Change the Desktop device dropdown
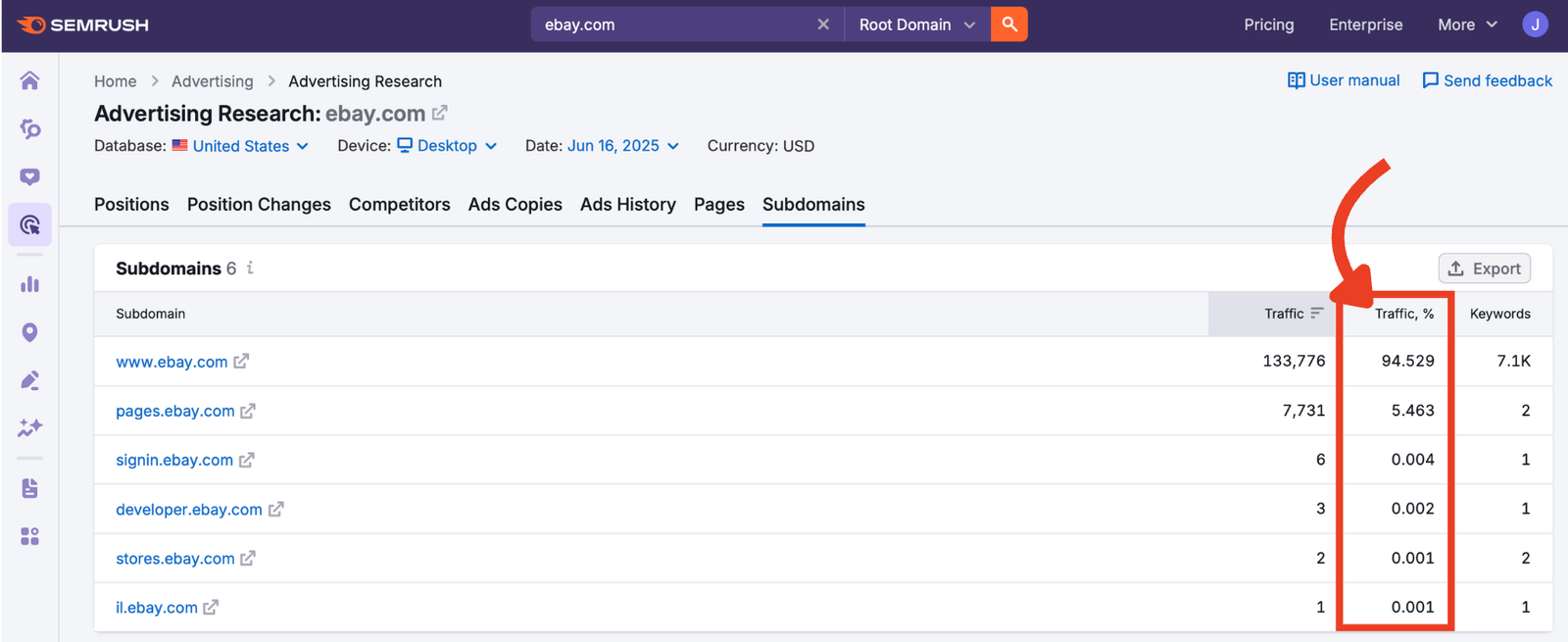The height and width of the screenshot is (642, 1568). coord(457,146)
